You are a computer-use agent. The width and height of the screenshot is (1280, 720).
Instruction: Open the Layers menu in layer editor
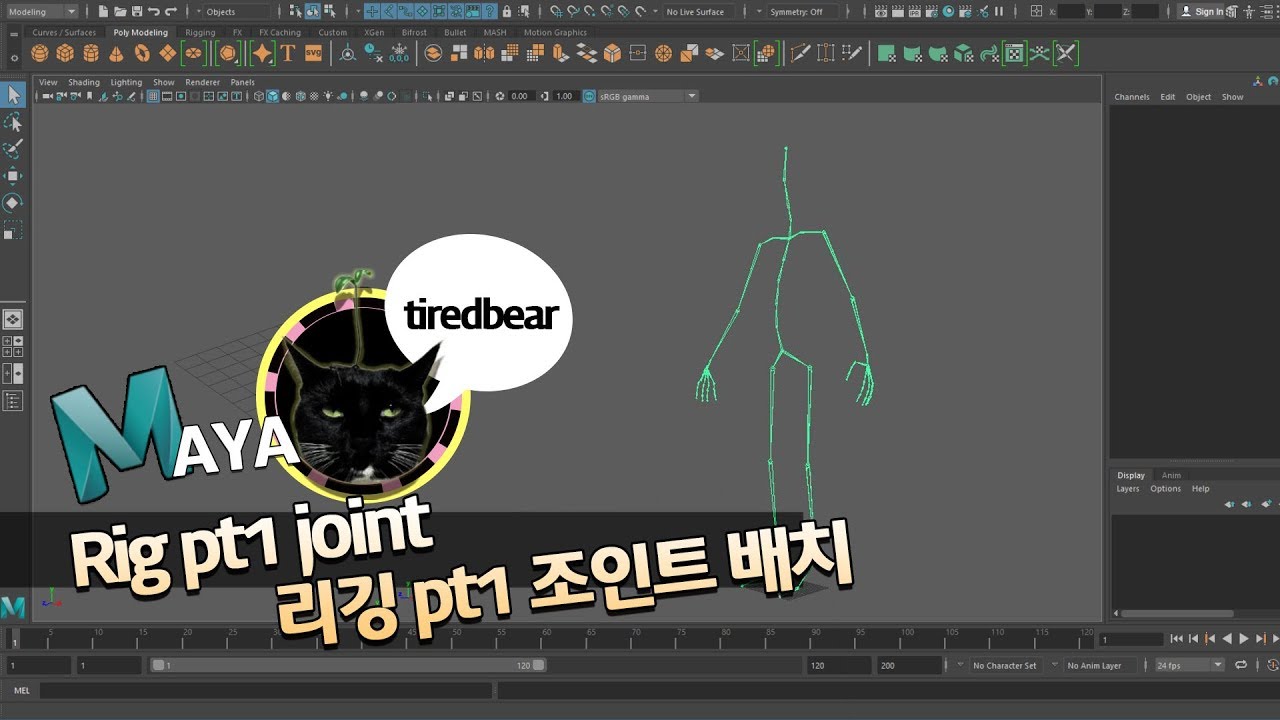pos(1128,489)
